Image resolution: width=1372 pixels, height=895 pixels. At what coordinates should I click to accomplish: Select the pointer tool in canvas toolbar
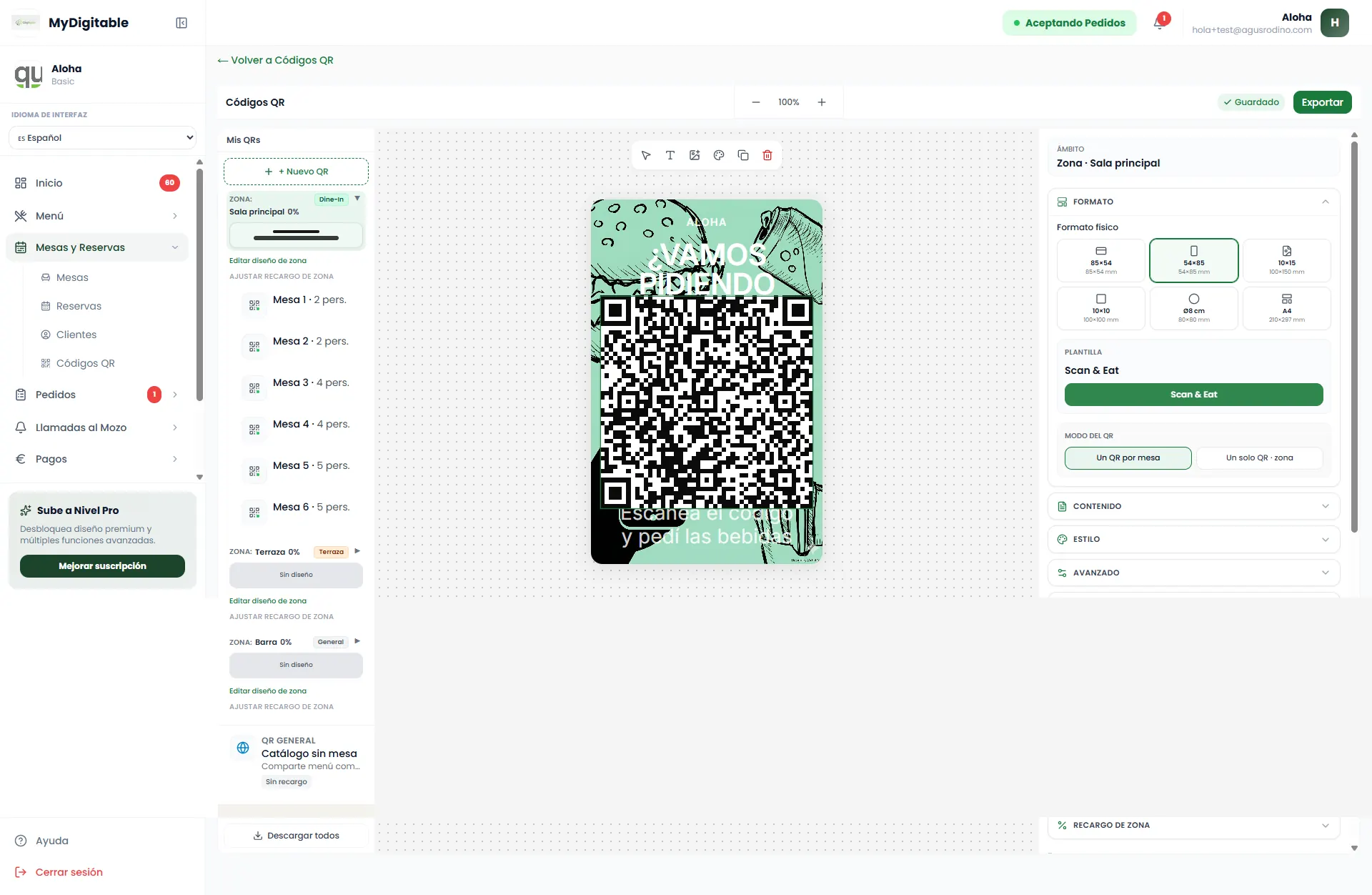pyautogui.click(x=646, y=155)
